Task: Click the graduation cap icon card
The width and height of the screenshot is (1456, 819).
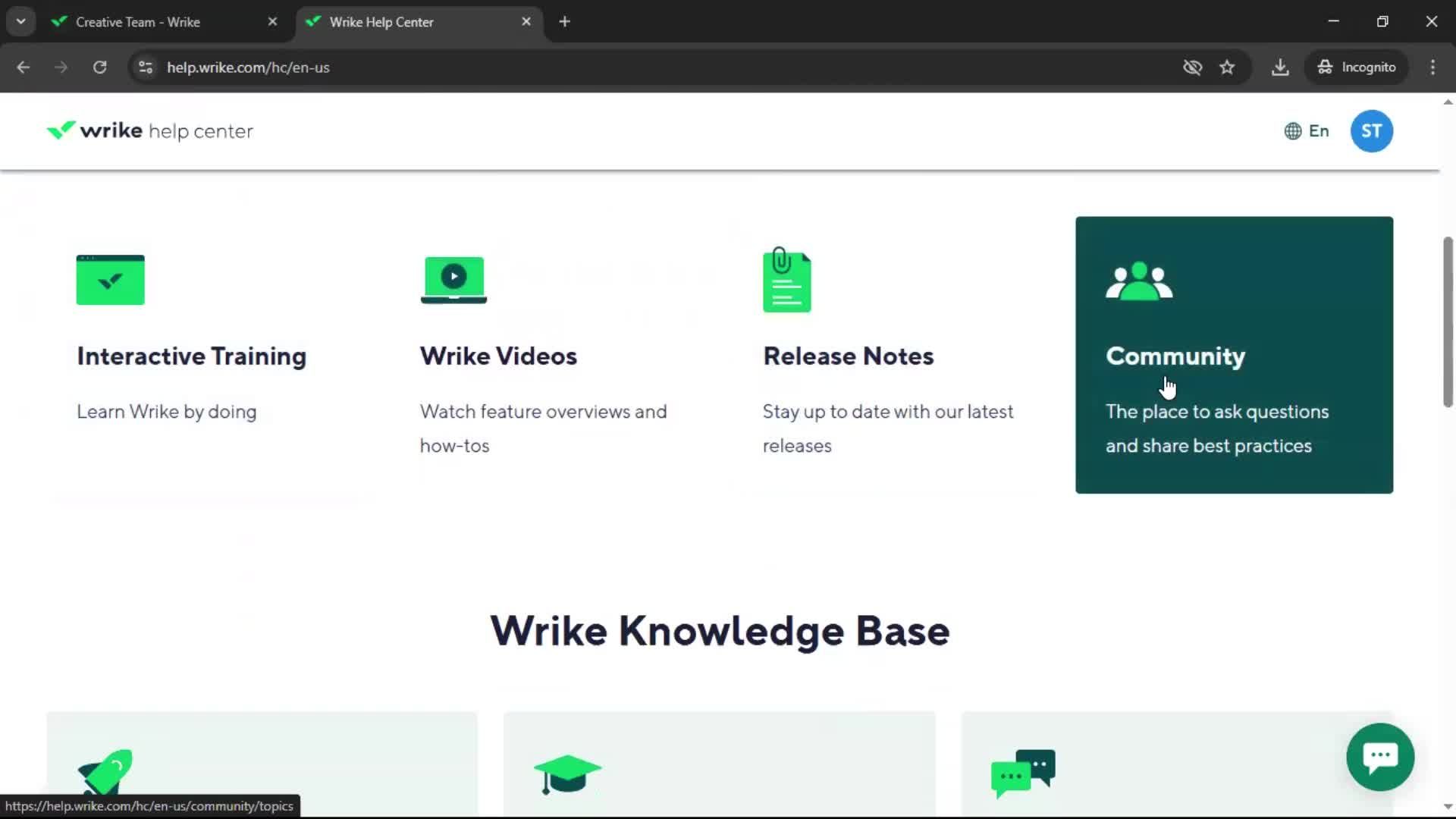Action: pos(719,764)
